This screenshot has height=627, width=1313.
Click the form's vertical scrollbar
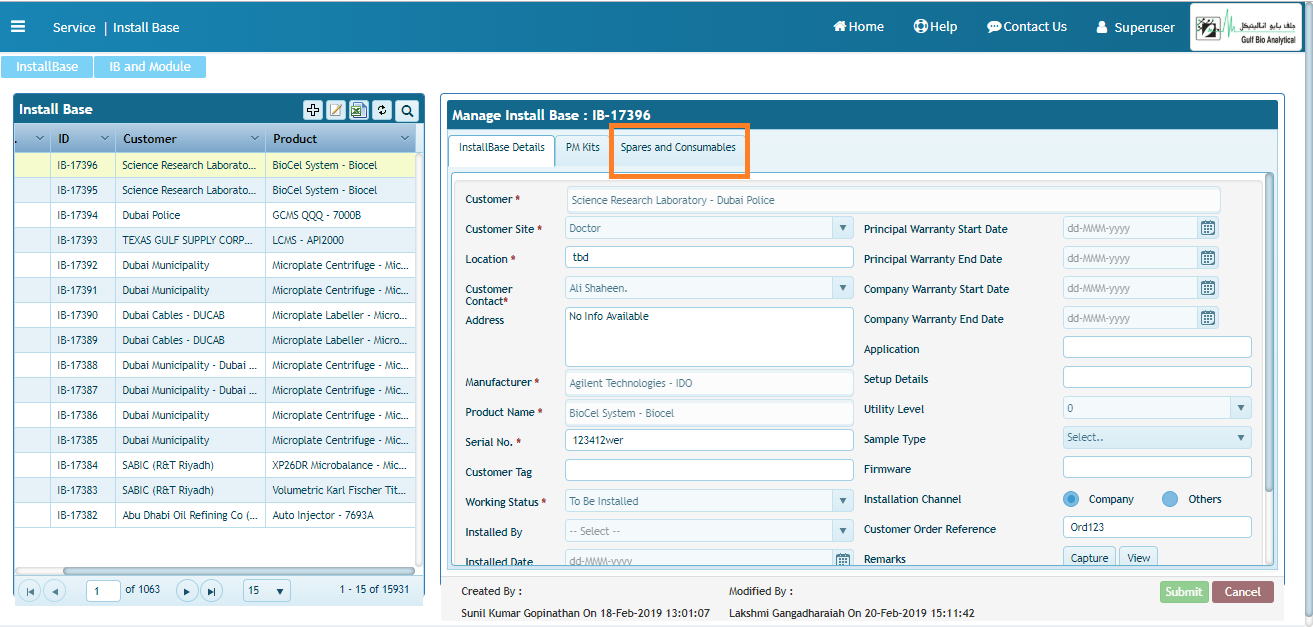(x=1269, y=332)
